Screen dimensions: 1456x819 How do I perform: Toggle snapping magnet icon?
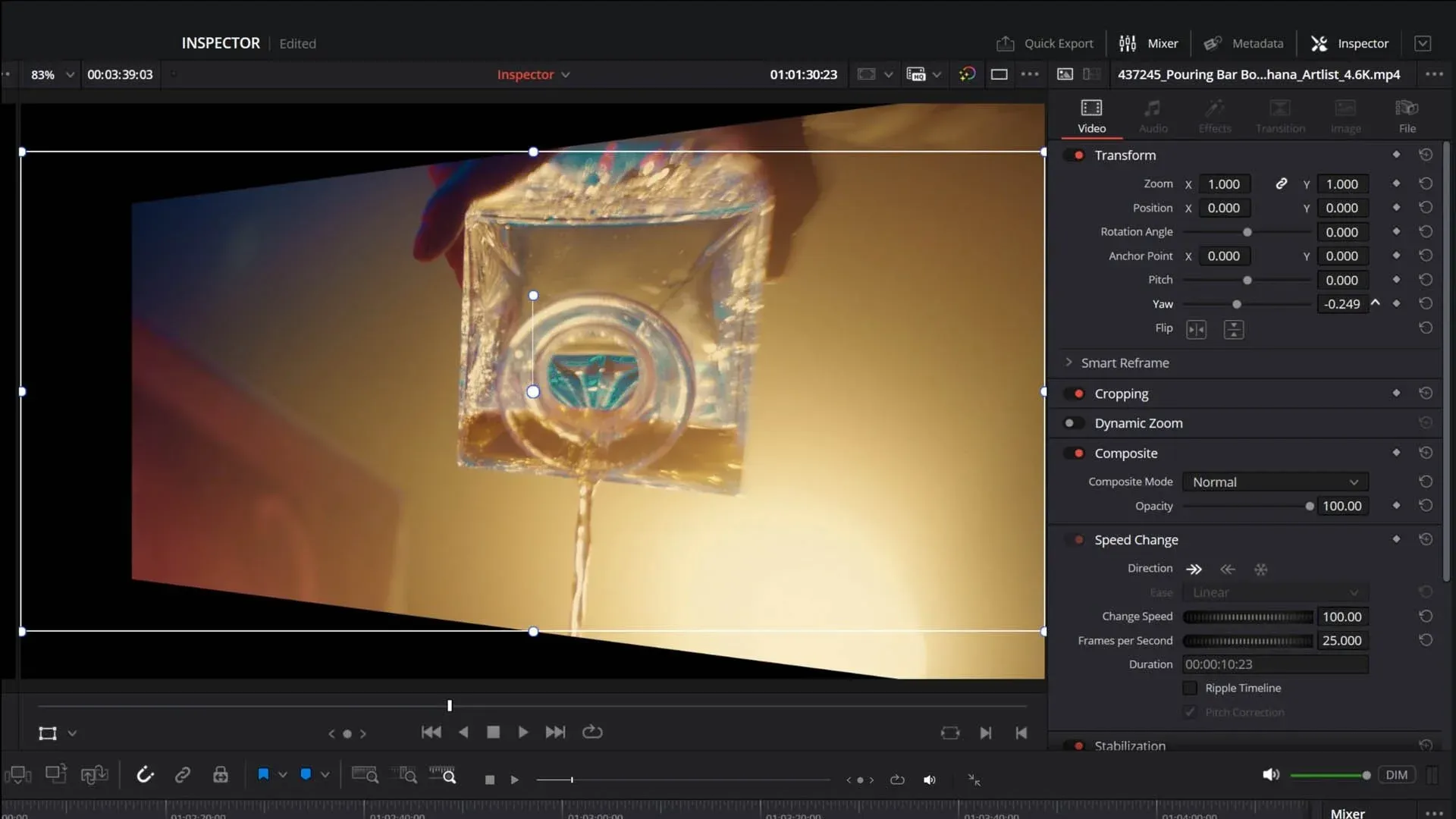point(144,775)
